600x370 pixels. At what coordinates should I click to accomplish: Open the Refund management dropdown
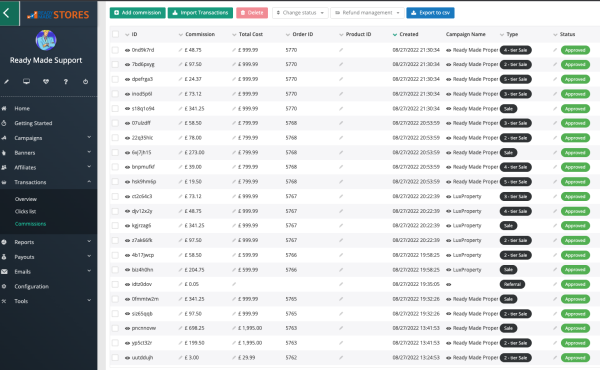coord(367,13)
